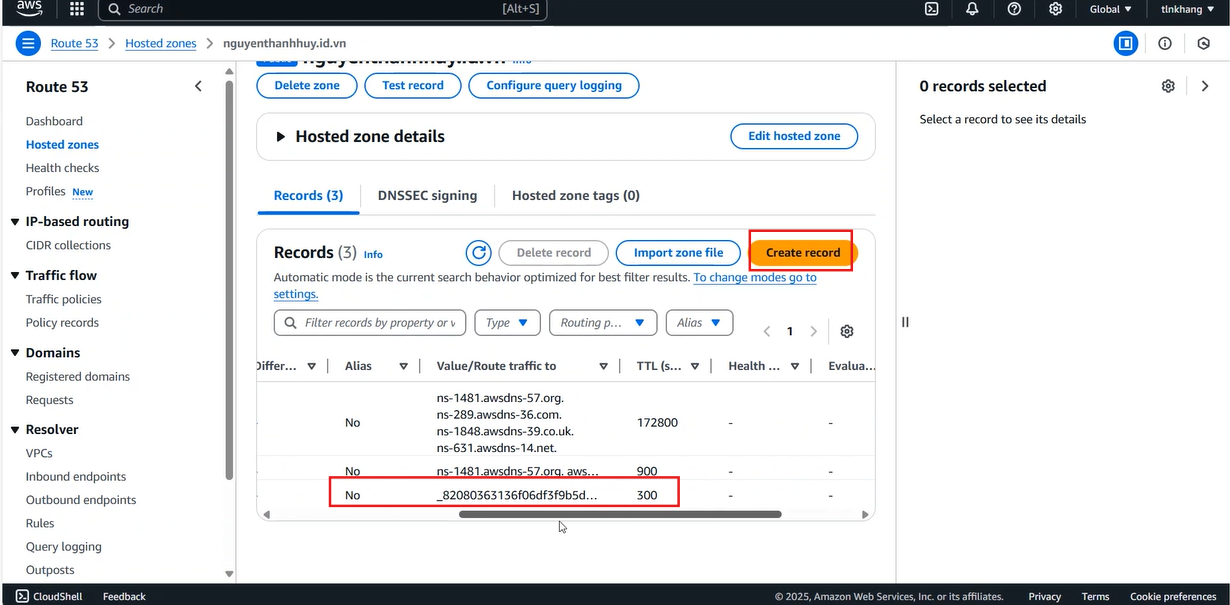
Task: Collapse the IP-based routing section
Action: pos(15,222)
